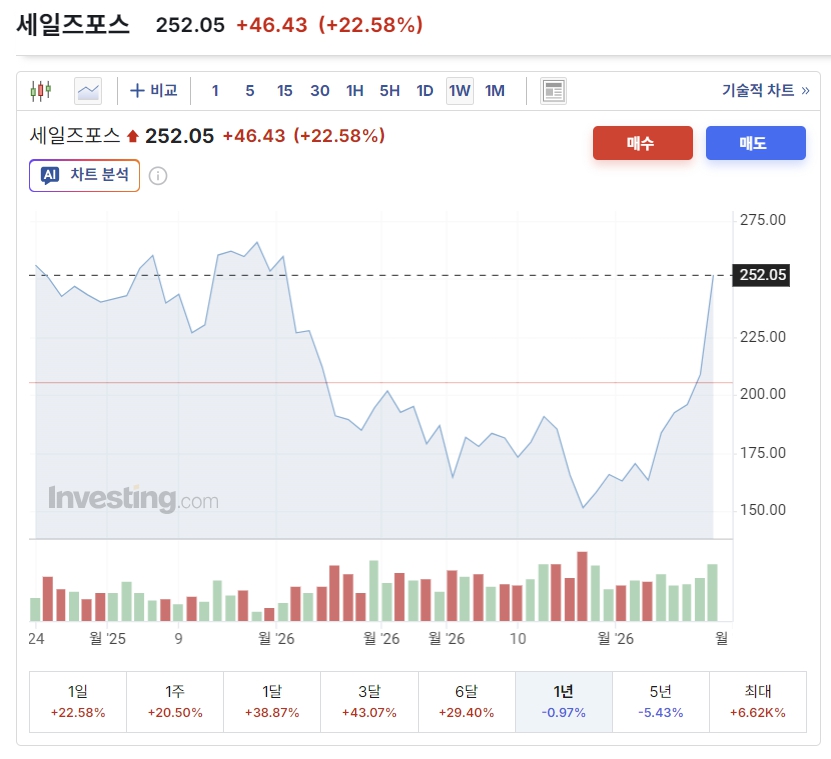Open 기술적 차트 link

tap(765, 91)
